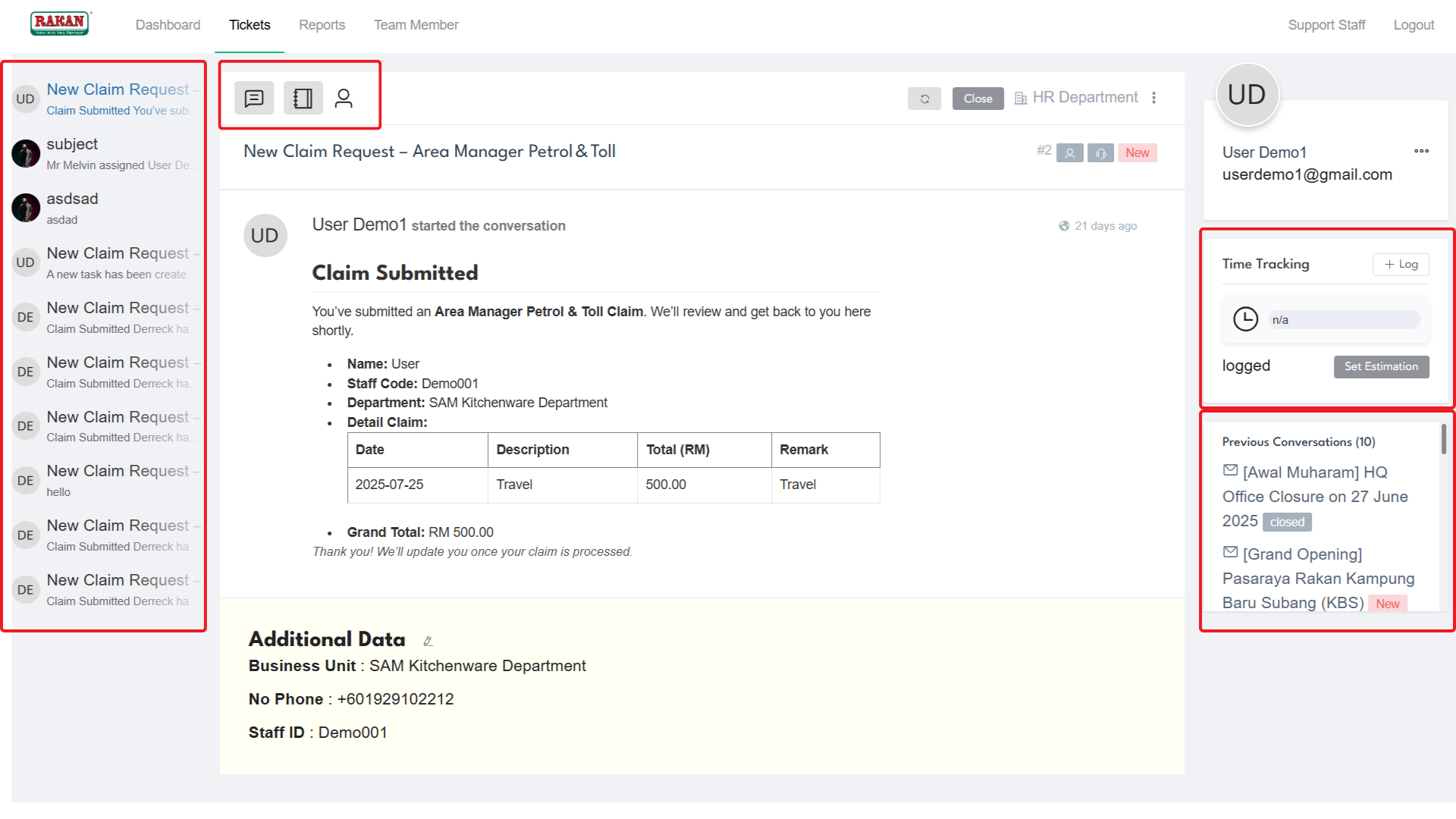This screenshot has width=1456, height=819.
Task: Click the Set Estimation button
Action: [x=1381, y=366]
